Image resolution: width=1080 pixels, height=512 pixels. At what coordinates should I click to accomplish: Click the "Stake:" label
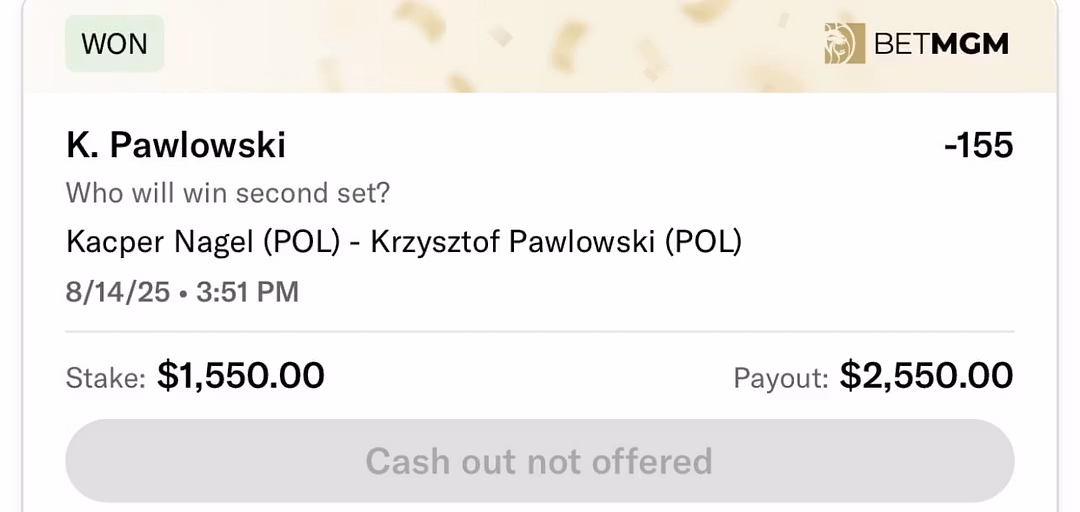pyautogui.click(x=105, y=377)
